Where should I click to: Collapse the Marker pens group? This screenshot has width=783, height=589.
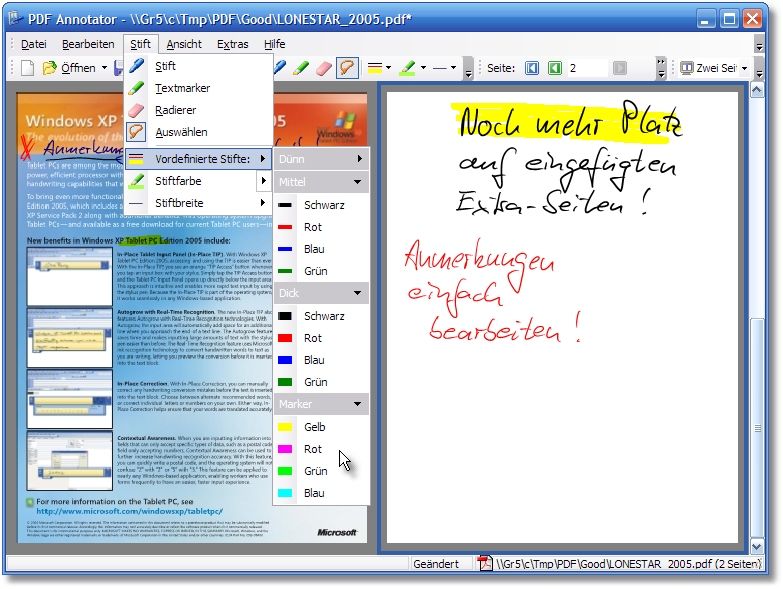point(322,404)
